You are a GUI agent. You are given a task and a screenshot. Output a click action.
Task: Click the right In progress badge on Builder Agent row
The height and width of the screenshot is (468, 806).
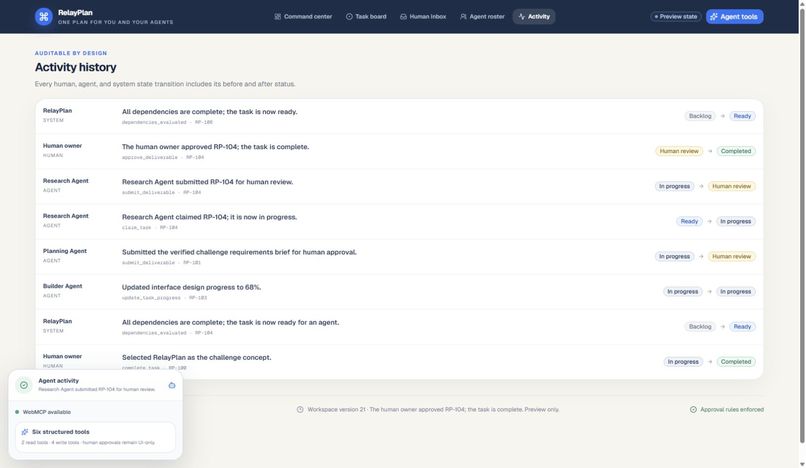click(736, 292)
